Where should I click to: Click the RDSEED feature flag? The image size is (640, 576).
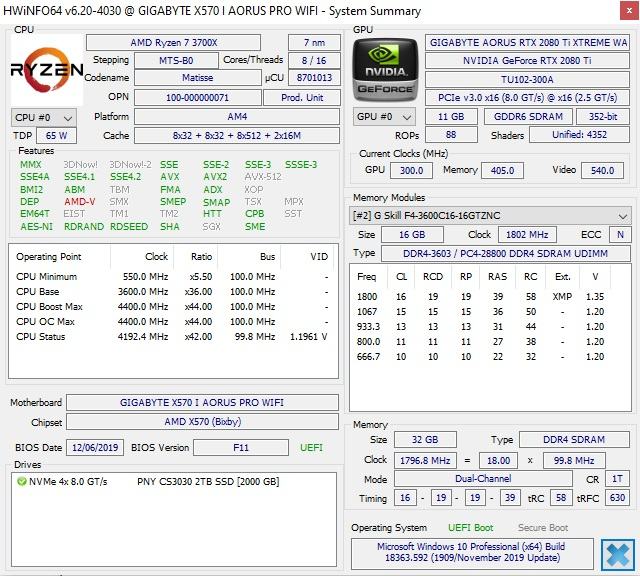(x=129, y=227)
